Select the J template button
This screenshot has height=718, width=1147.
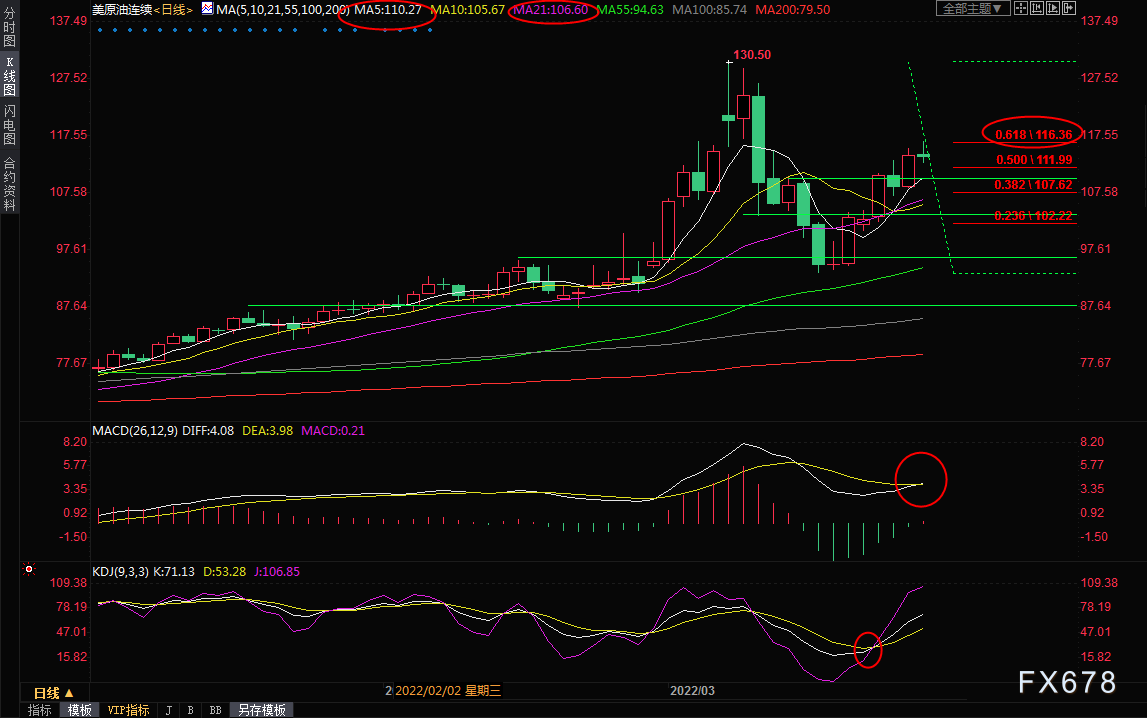169,710
